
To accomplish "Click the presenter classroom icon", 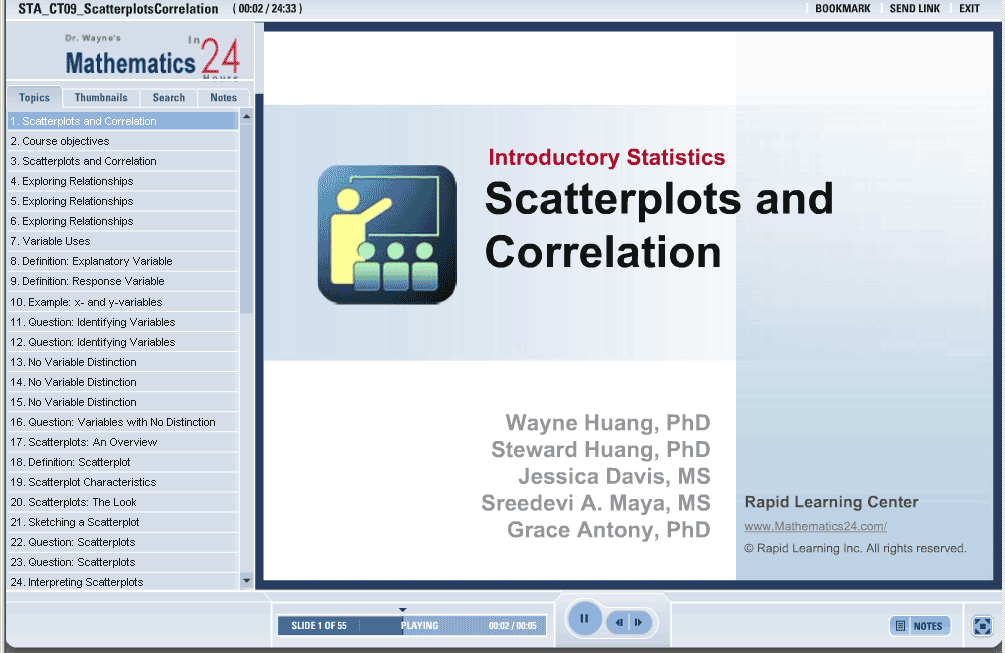I will coord(387,234).
